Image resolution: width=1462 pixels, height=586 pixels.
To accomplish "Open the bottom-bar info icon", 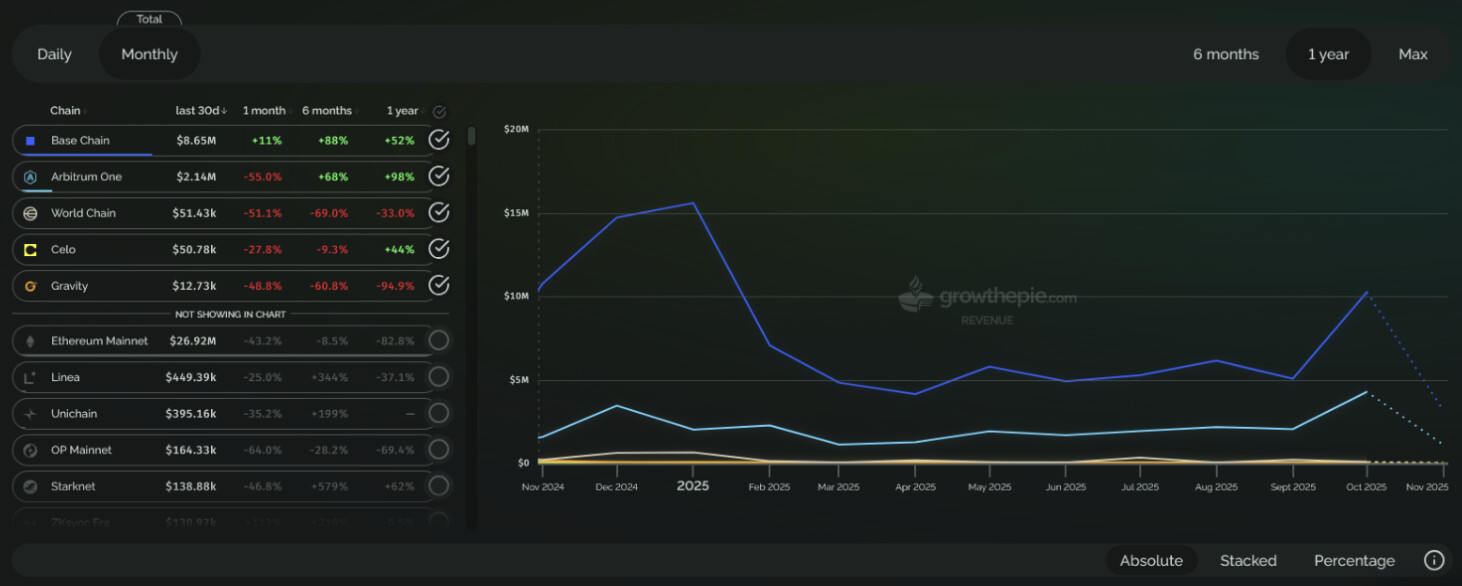I will pyautogui.click(x=1434, y=560).
